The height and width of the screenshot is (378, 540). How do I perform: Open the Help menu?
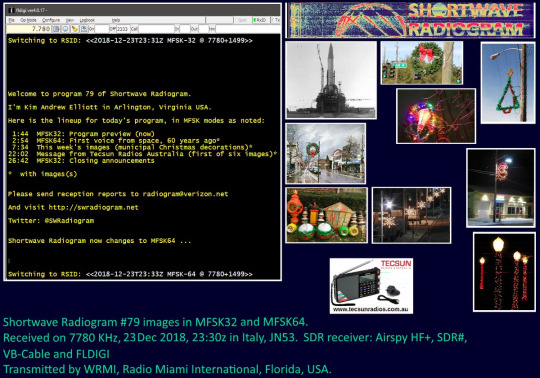(x=116, y=20)
